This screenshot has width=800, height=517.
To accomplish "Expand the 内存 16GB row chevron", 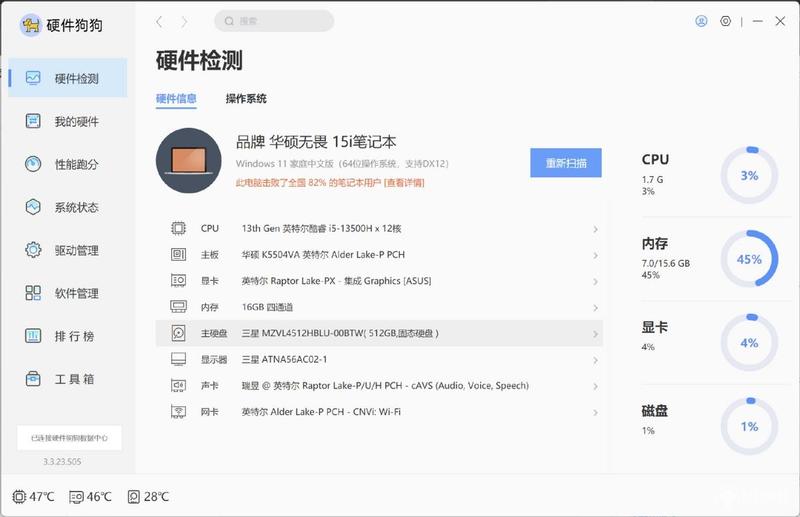I will click(x=595, y=308).
